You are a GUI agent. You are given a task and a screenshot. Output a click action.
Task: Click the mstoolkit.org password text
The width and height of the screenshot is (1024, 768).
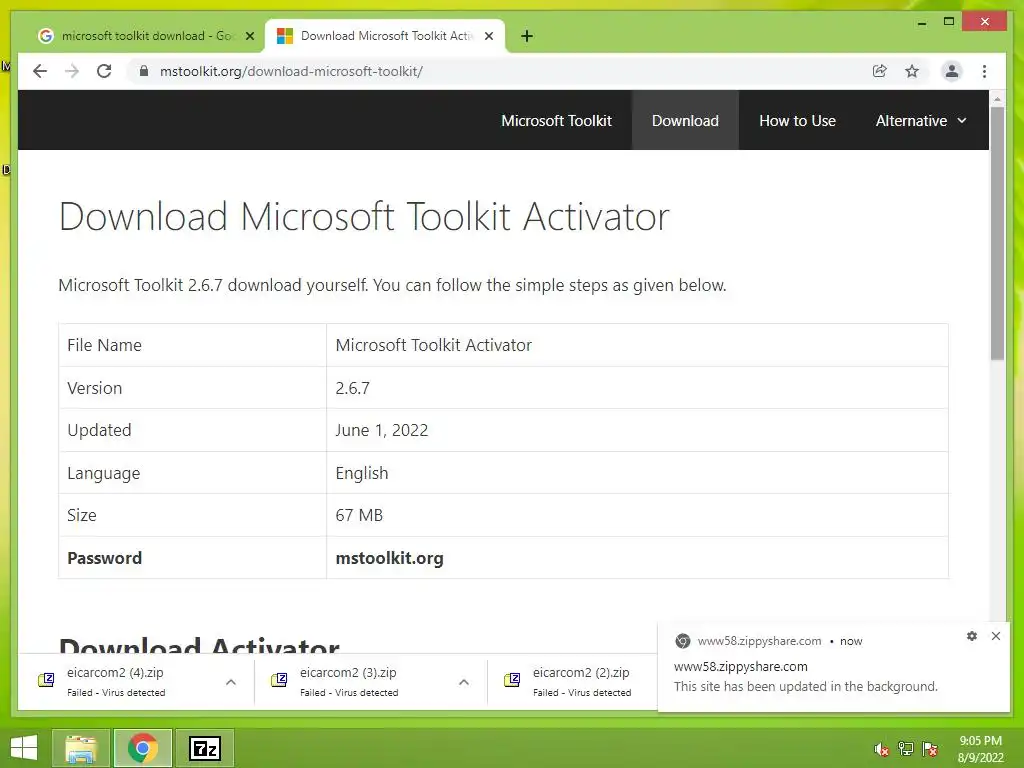pos(389,558)
